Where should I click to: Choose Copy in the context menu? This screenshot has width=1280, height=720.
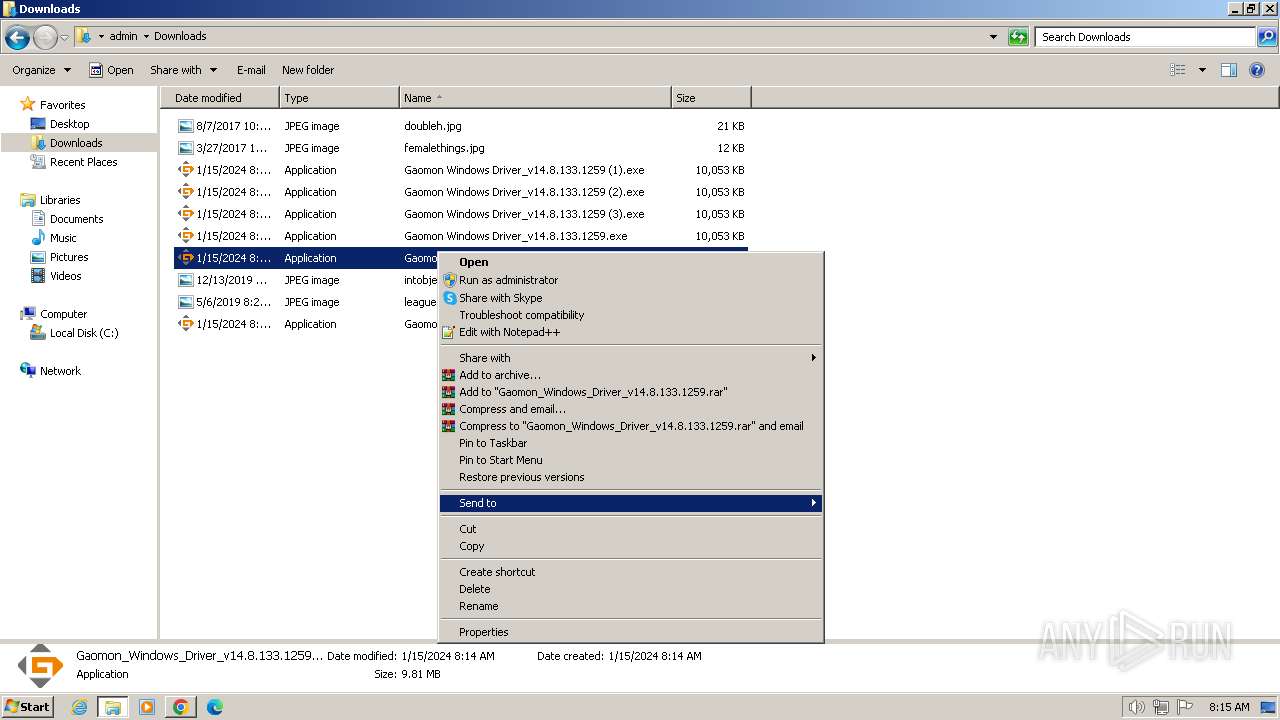click(630, 546)
